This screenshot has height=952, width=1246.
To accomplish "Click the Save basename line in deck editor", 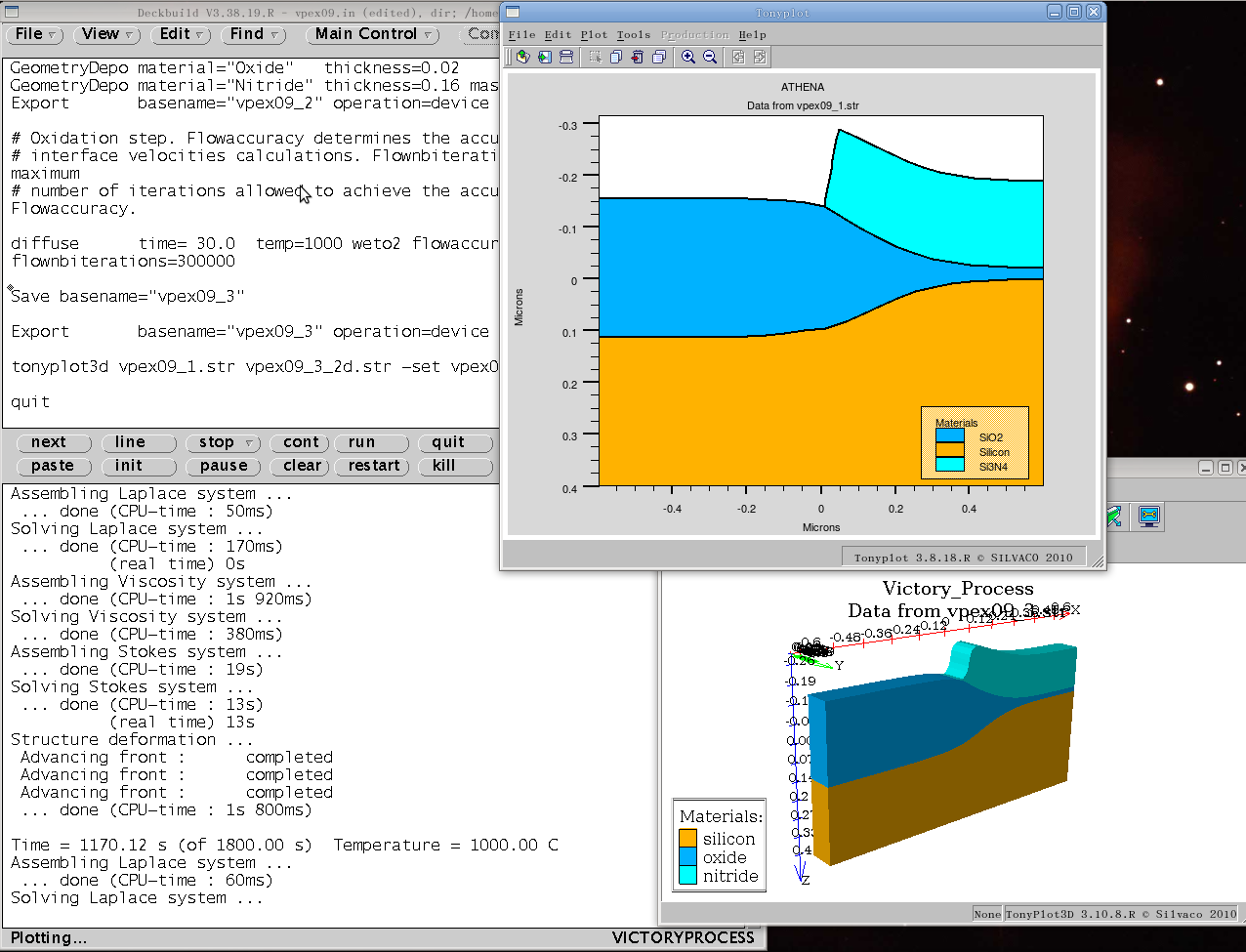I will coord(128,297).
